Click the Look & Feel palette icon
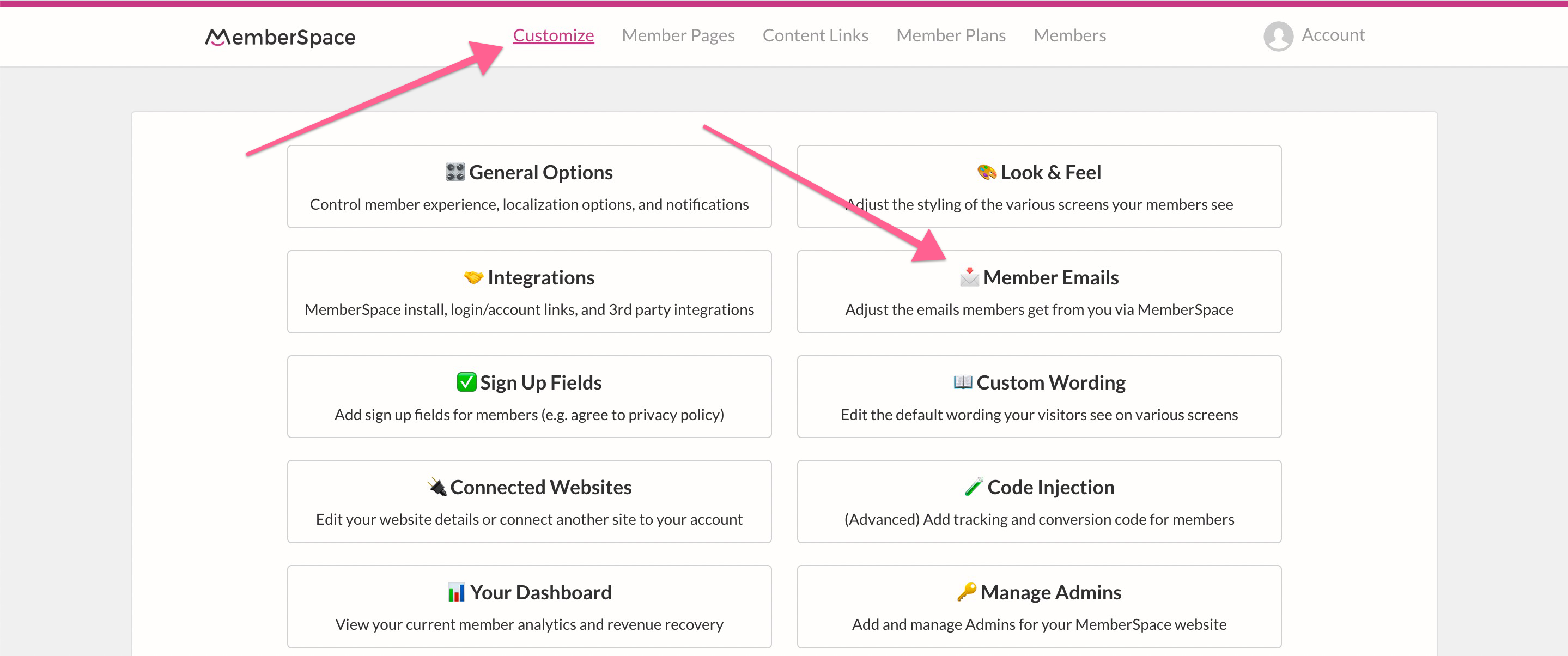Screen dimensions: 1568x656 tap(986, 172)
